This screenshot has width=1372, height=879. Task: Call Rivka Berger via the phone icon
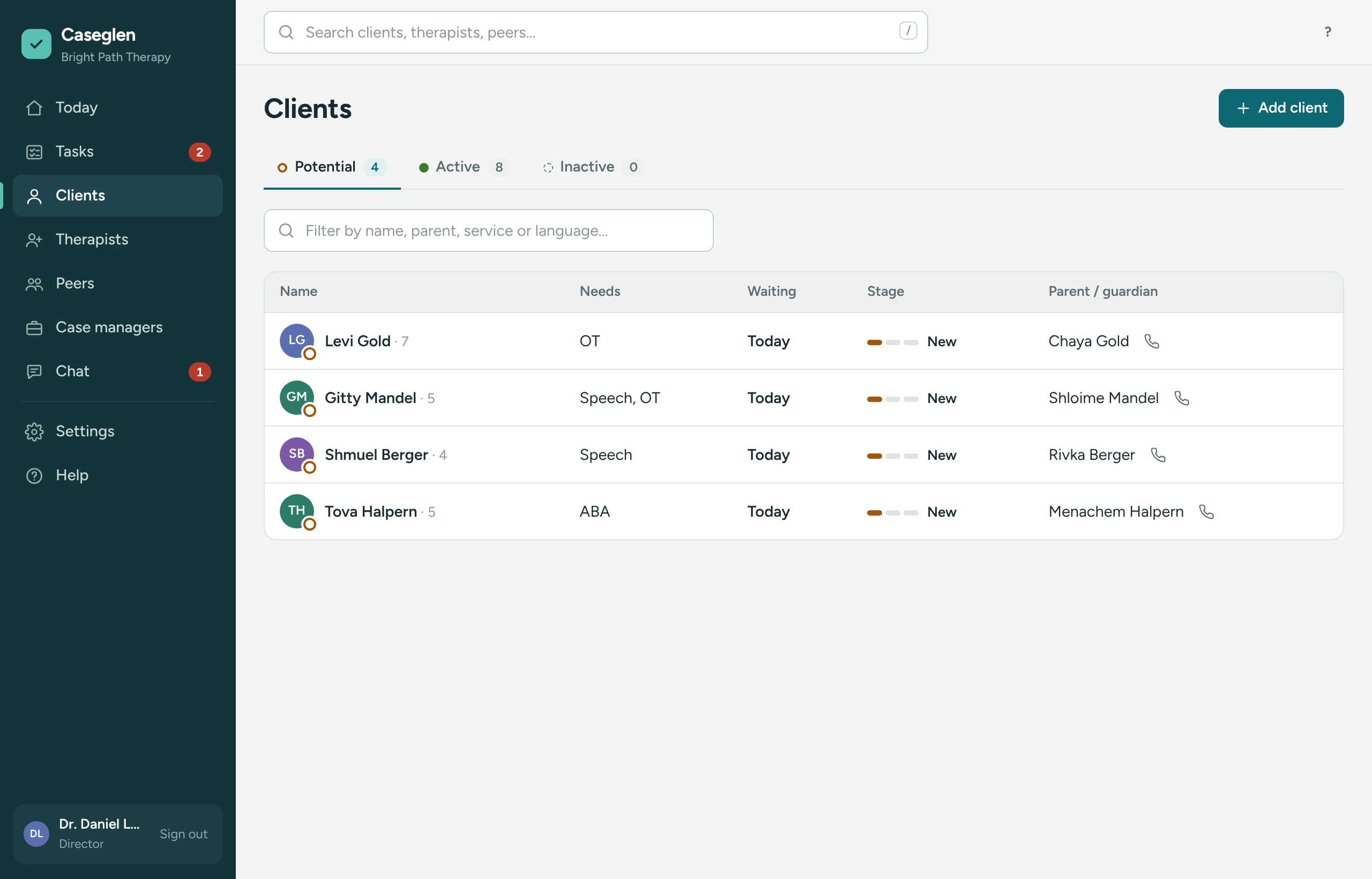pyautogui.click(x=1158, y=455)
